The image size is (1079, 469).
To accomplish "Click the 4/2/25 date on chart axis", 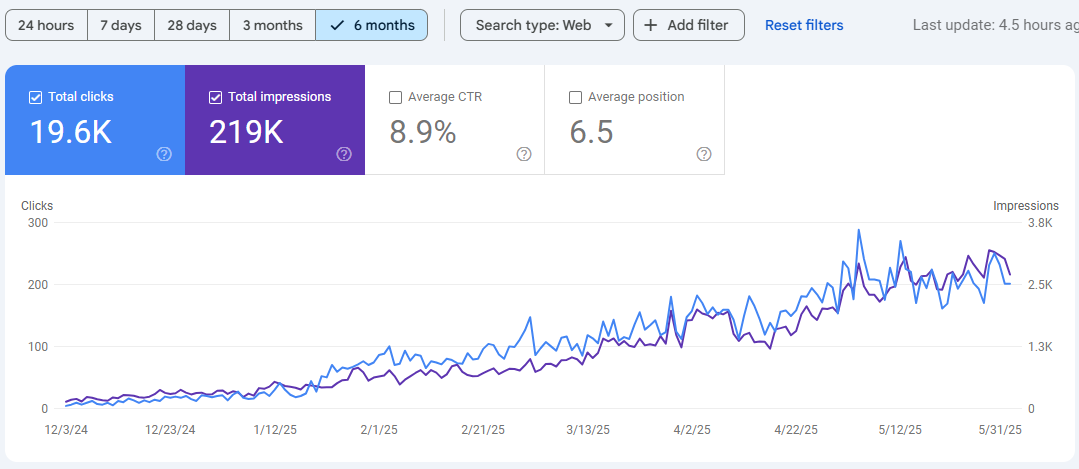I will (692, 430).
